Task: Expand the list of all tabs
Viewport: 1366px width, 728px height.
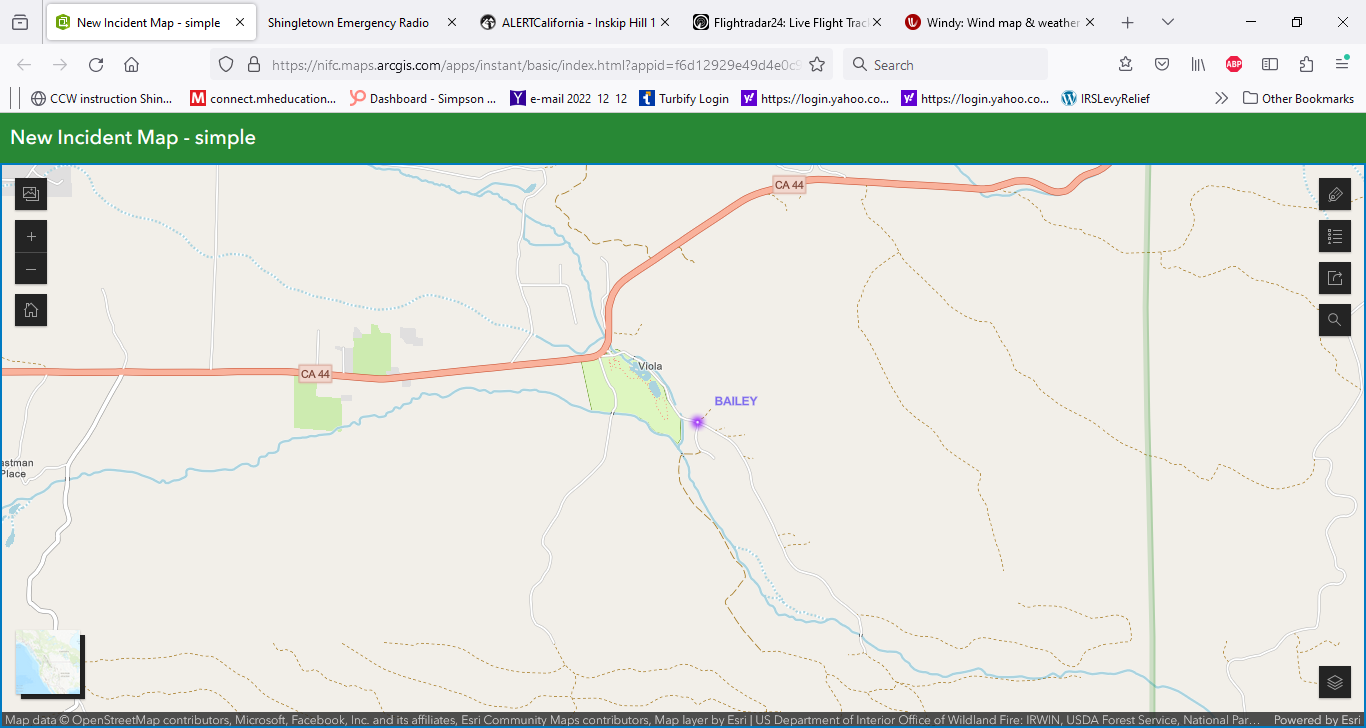Action: click(1168, 22)
